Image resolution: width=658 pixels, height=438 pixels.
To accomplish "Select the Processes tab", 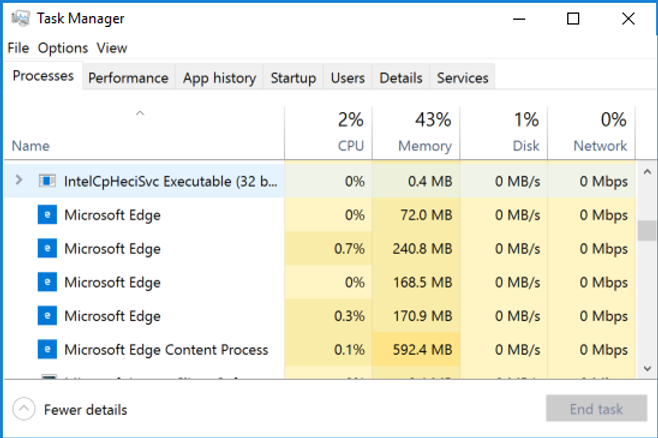I will pyautogui.click(x=43, y=76).
